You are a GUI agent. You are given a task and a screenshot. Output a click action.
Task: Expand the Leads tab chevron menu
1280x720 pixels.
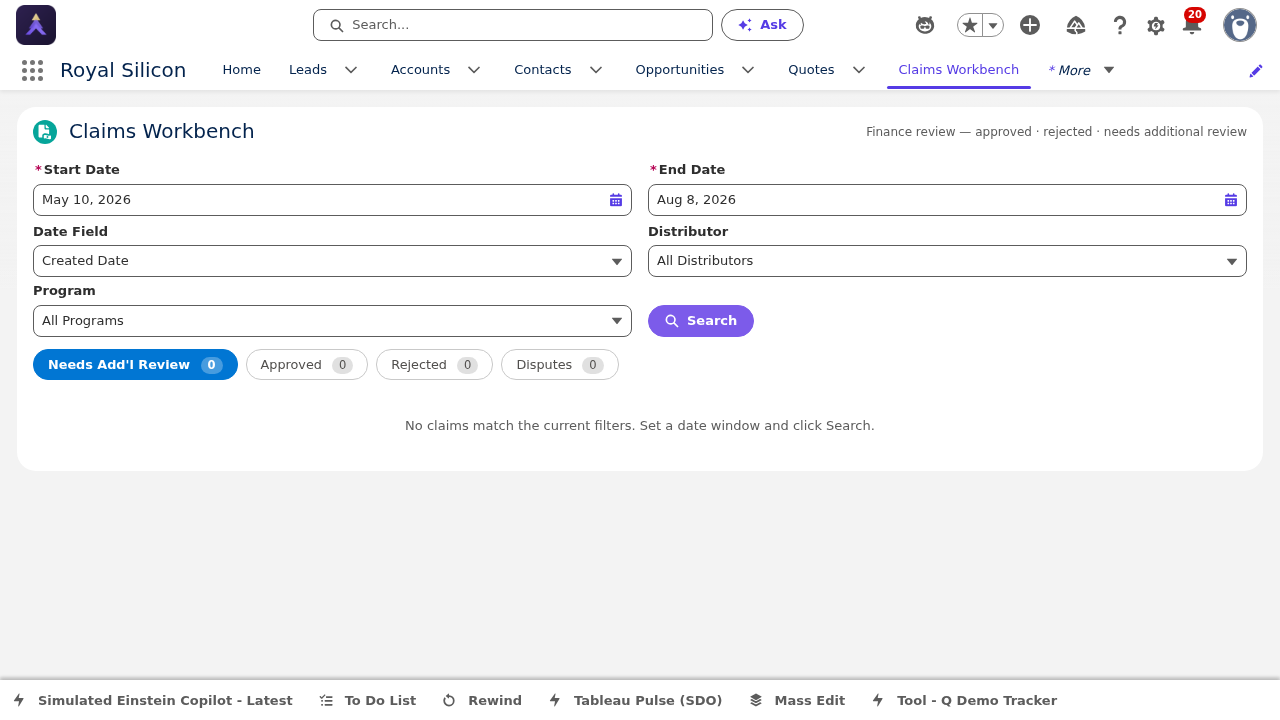(x=351, y=70)
